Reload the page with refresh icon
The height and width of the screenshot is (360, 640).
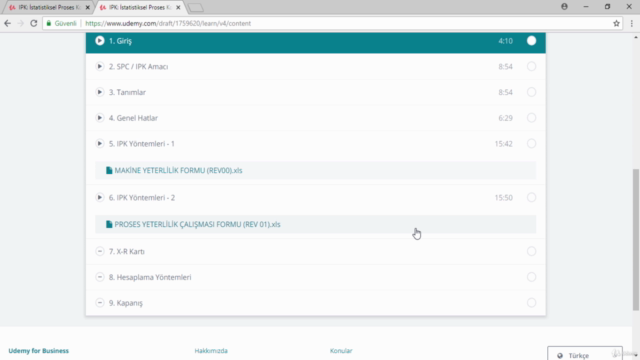[x=33, y=23]
